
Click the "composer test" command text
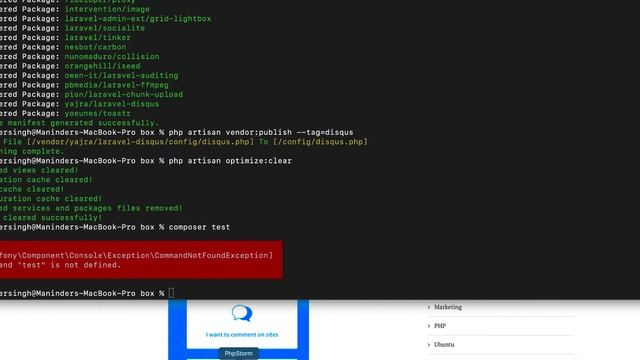199,227
